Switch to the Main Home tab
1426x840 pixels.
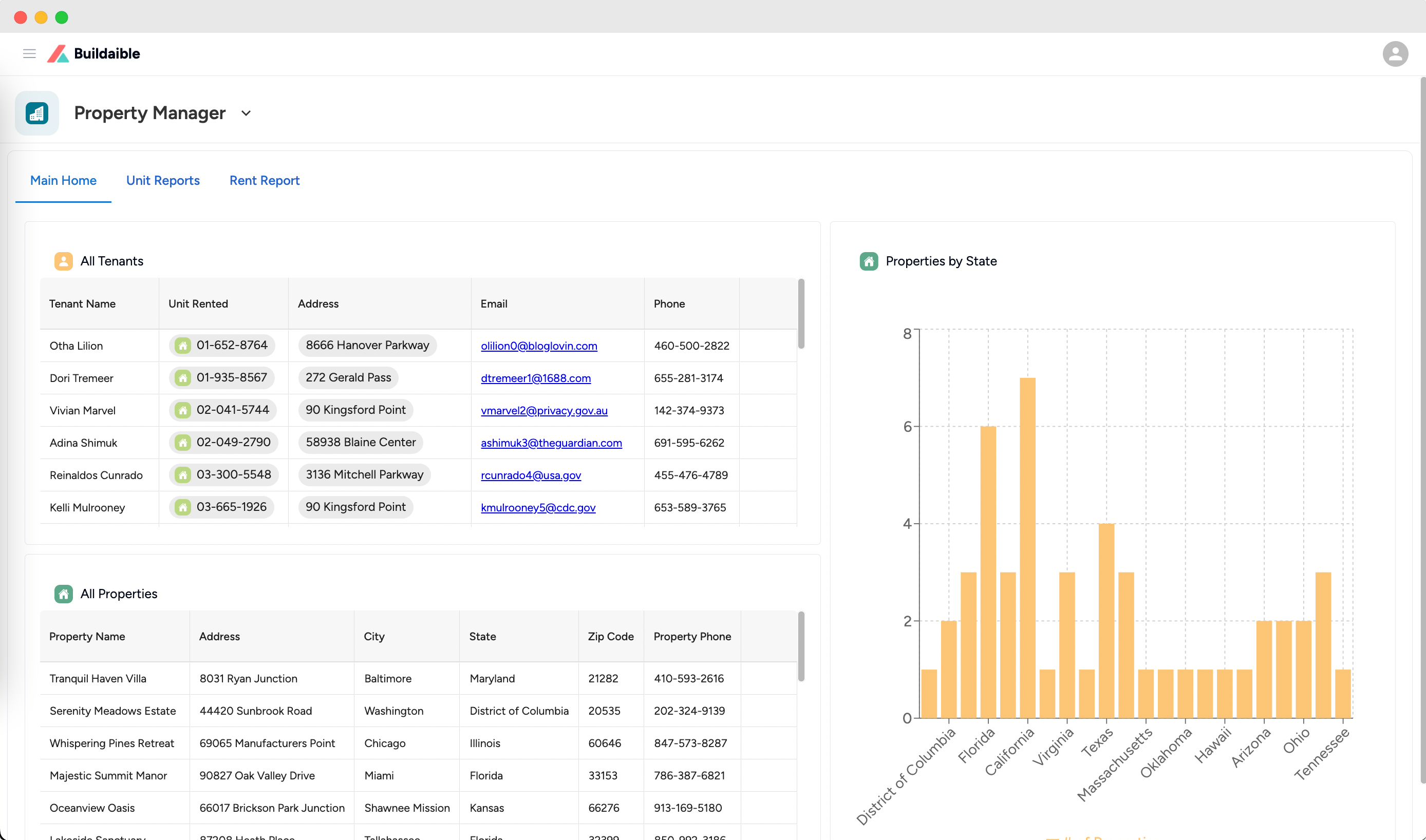click(x=63, y=181)
